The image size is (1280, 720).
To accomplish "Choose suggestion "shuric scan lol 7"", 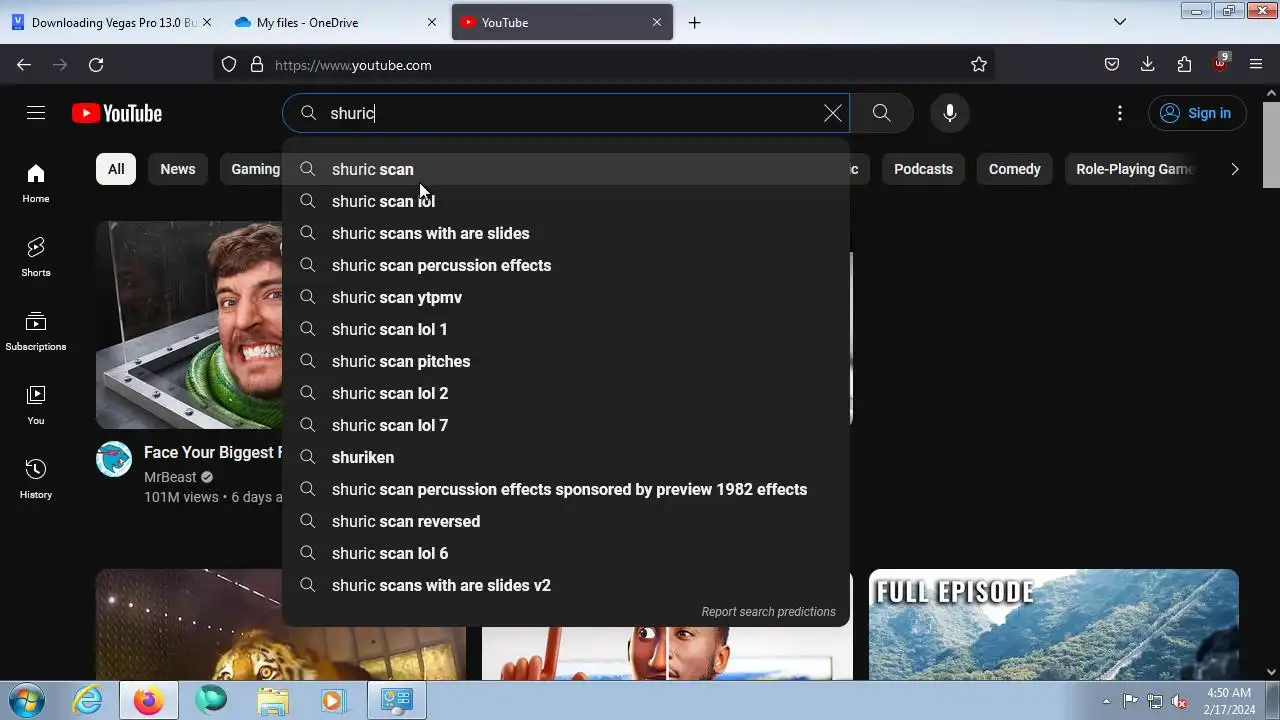I will pyautogui.click(x=566, y=425).
